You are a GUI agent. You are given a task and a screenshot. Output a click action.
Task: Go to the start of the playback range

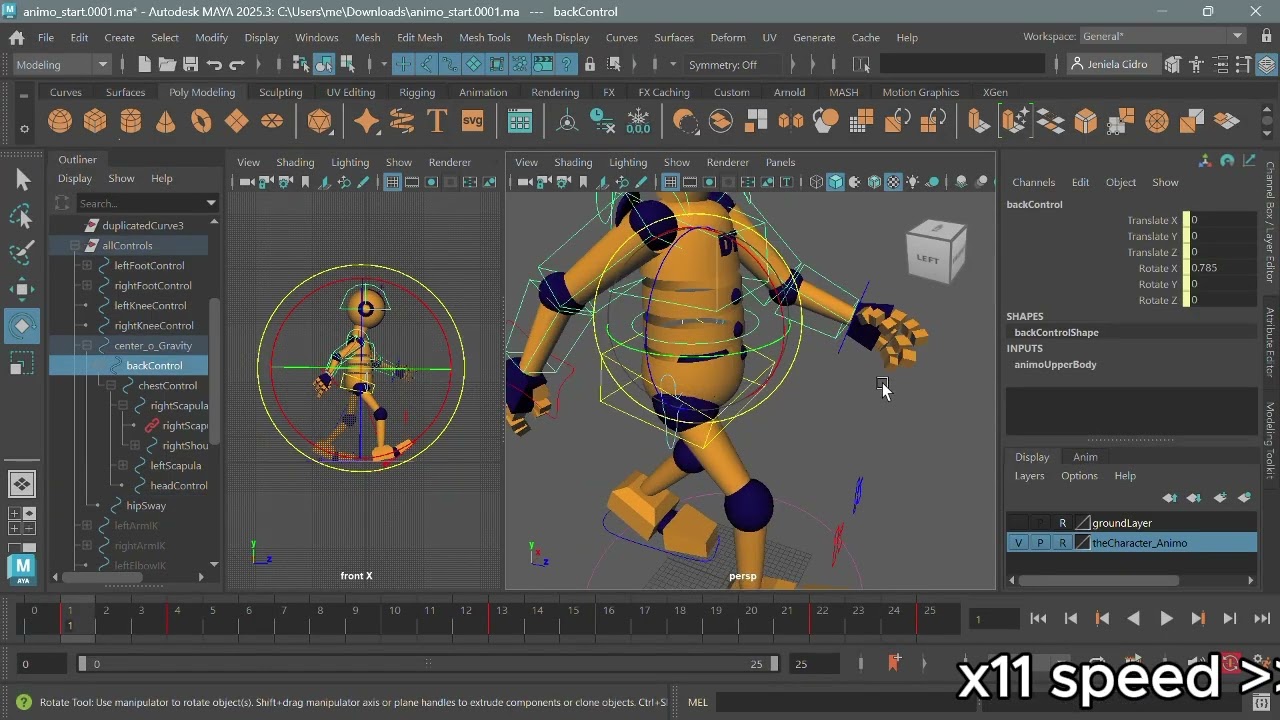[1038, 619]
